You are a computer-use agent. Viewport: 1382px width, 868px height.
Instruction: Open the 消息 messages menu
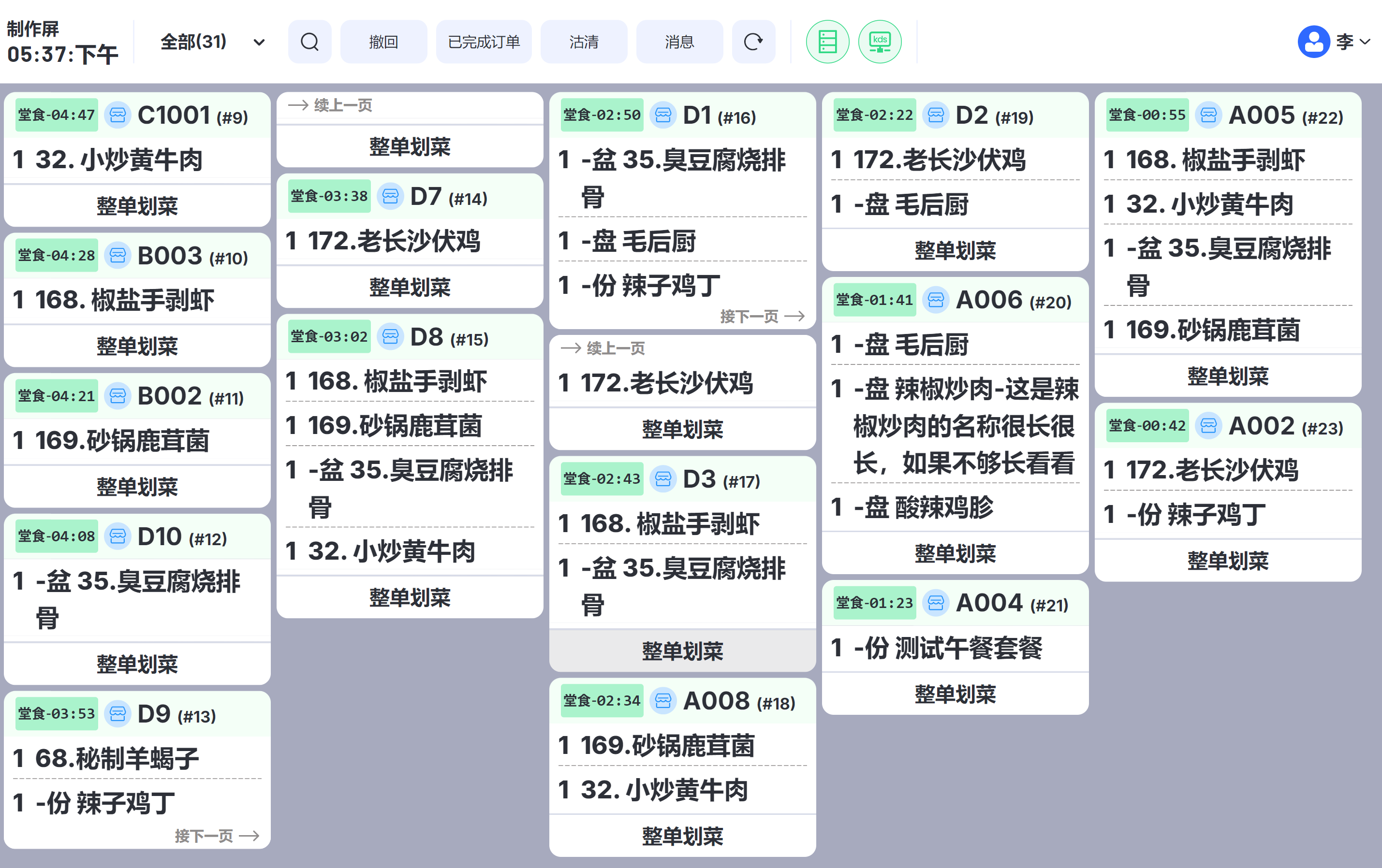(x=679, y=42)
